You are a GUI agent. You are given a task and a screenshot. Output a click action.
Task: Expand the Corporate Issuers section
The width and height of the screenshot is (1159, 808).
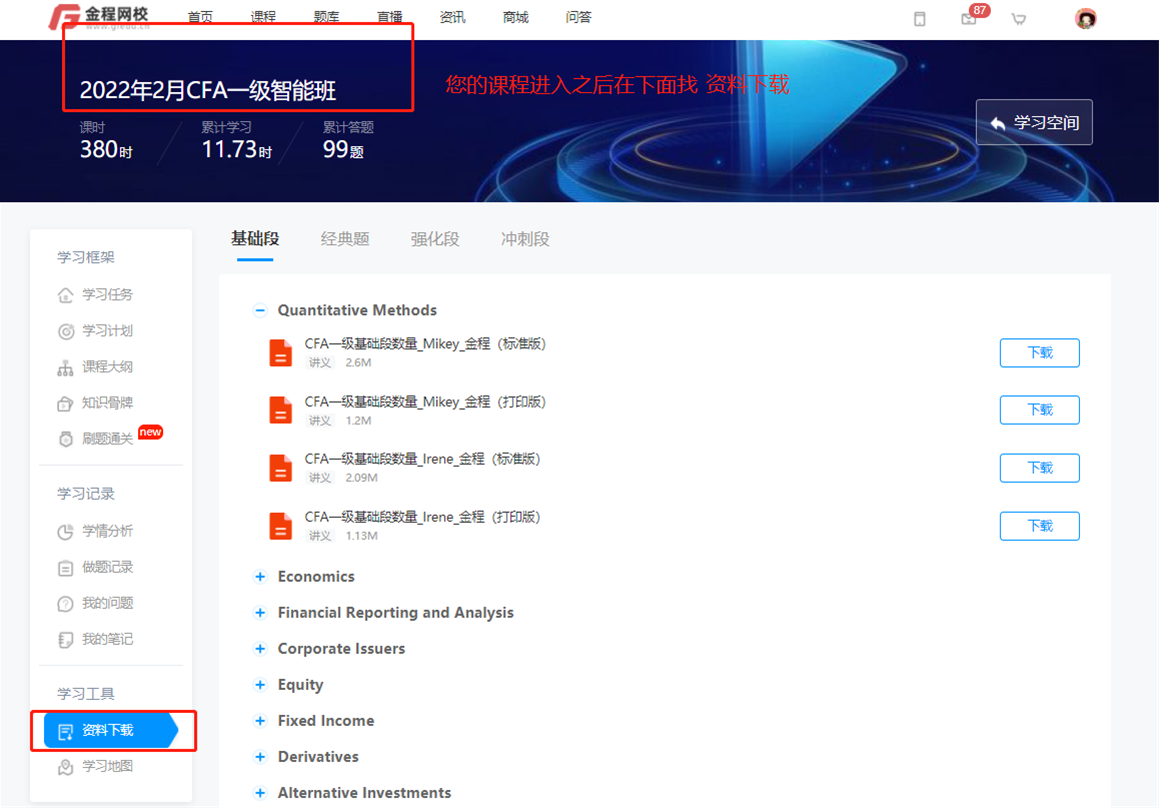click(x=259, y=649)
